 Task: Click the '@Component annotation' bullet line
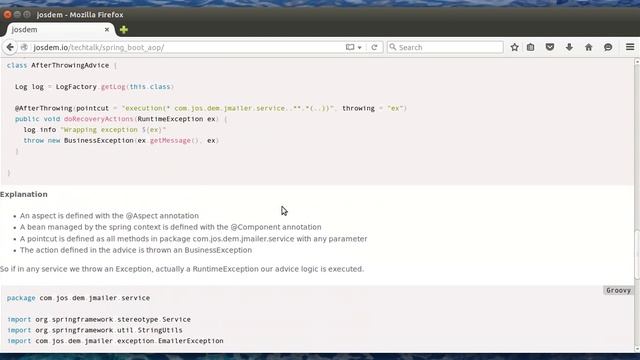pos(171,227)
